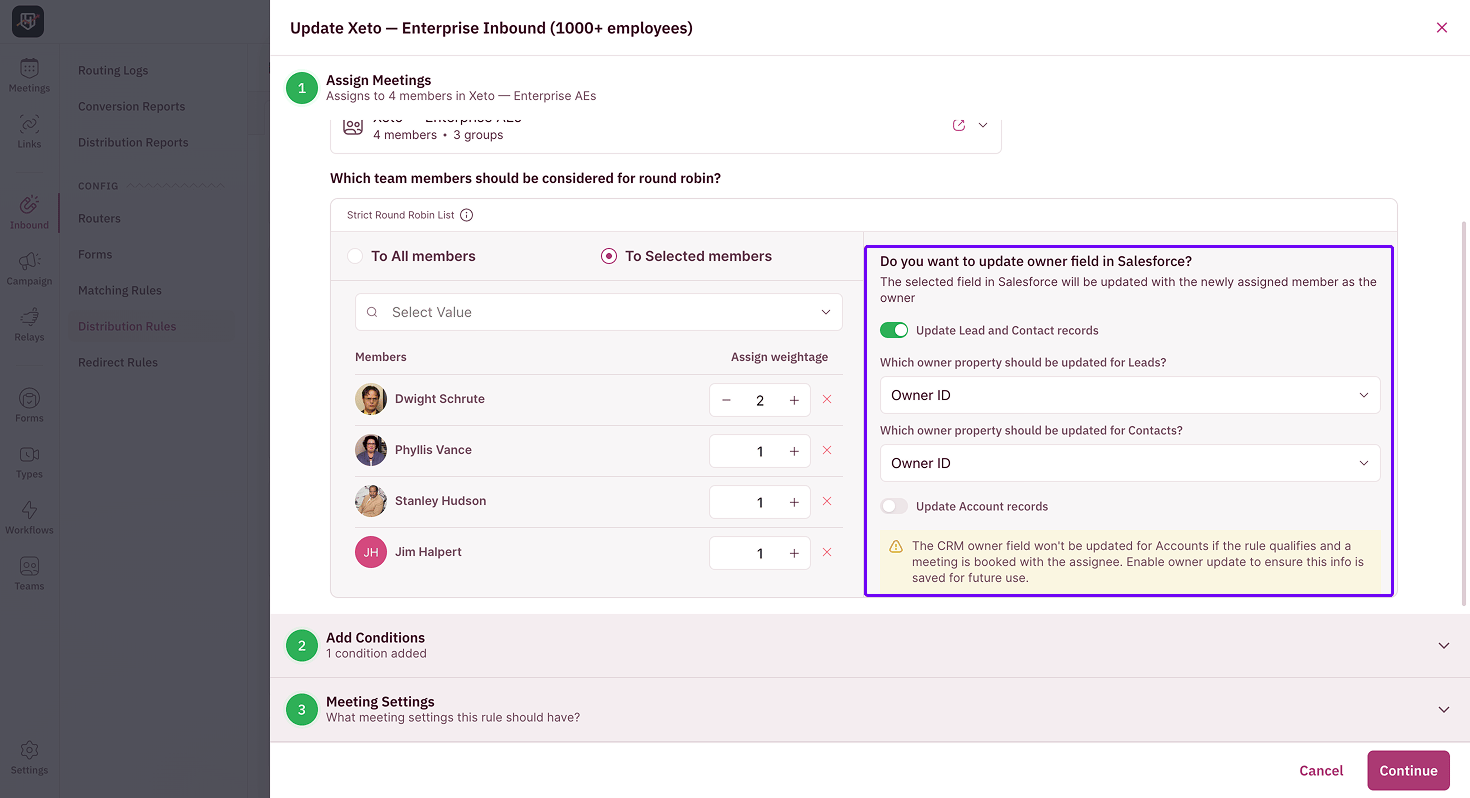Open Meetings in the left sidebar

(x=29, y=75)
